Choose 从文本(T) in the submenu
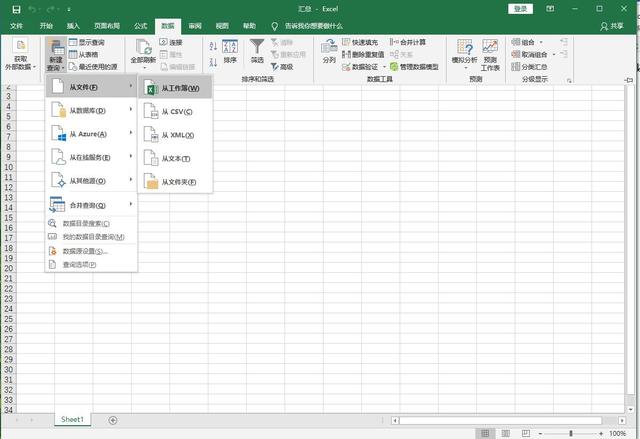The height and width of the screenshot is (439, 640). (x=175, y=158)
